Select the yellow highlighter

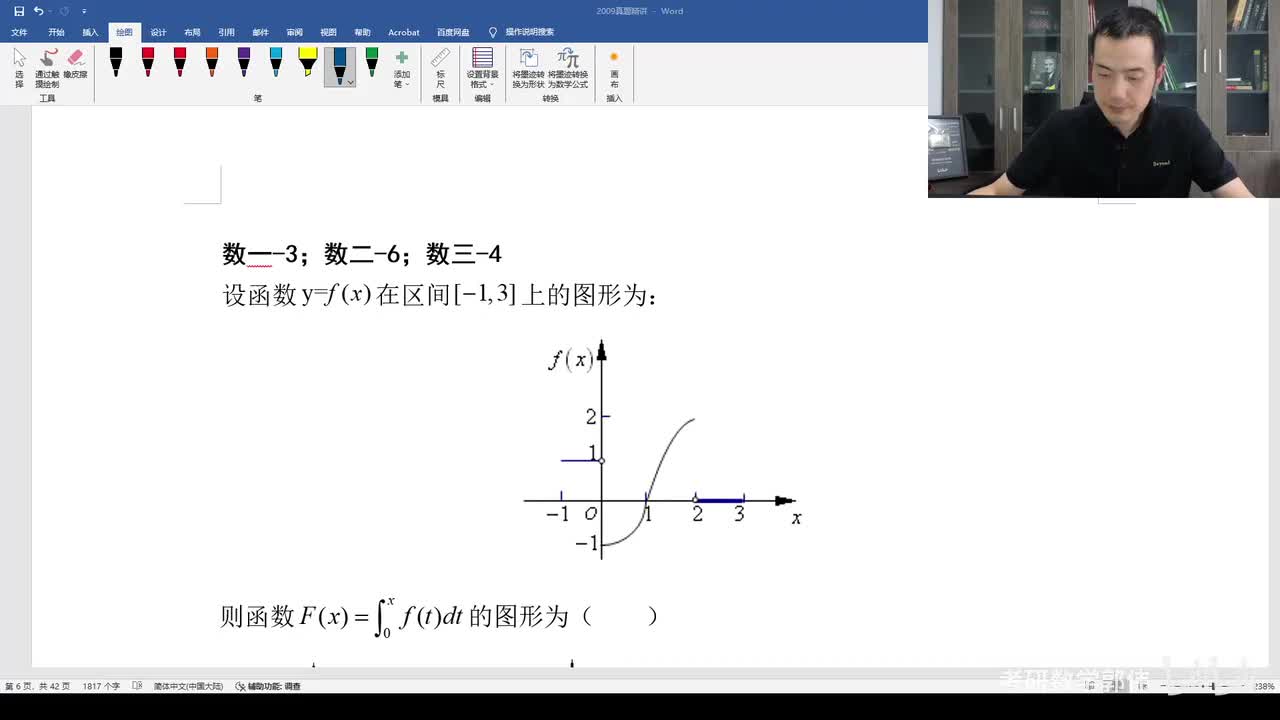click(308, 63)
